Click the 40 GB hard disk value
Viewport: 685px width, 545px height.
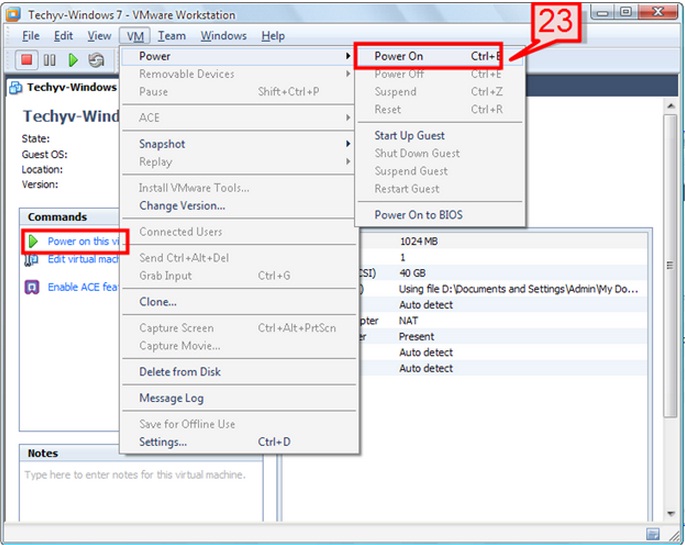(x=412, y=273)
